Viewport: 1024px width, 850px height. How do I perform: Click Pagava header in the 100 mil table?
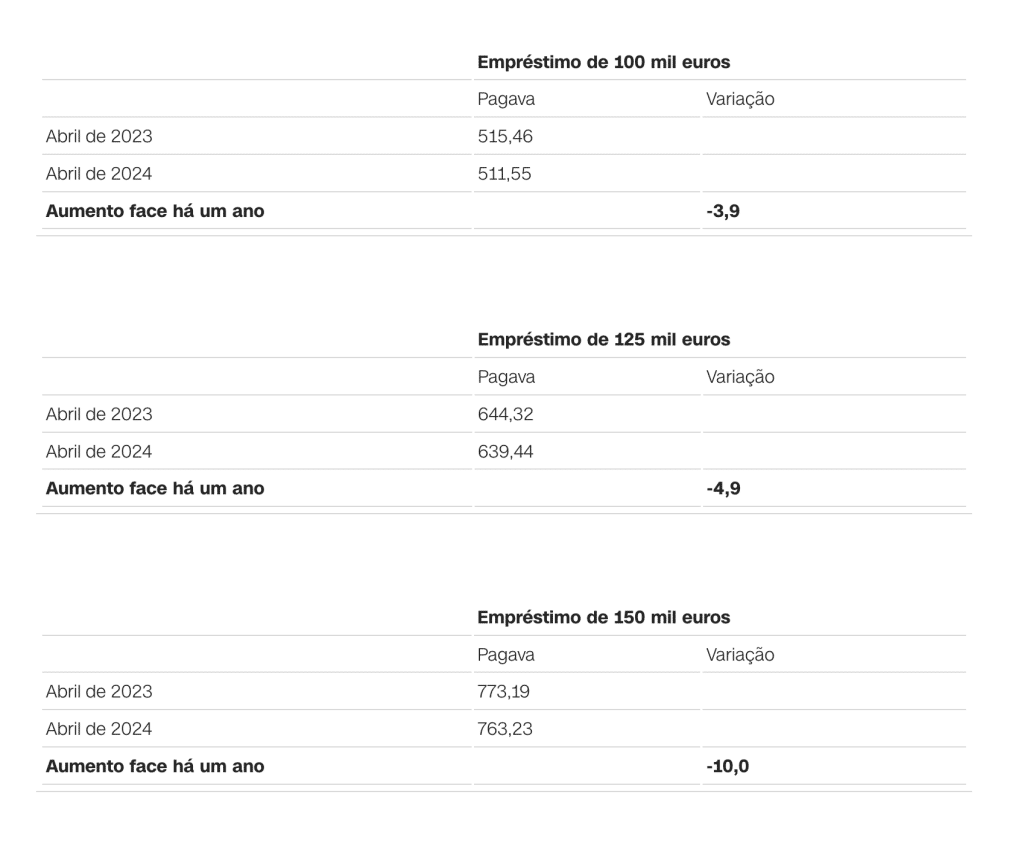506,99
